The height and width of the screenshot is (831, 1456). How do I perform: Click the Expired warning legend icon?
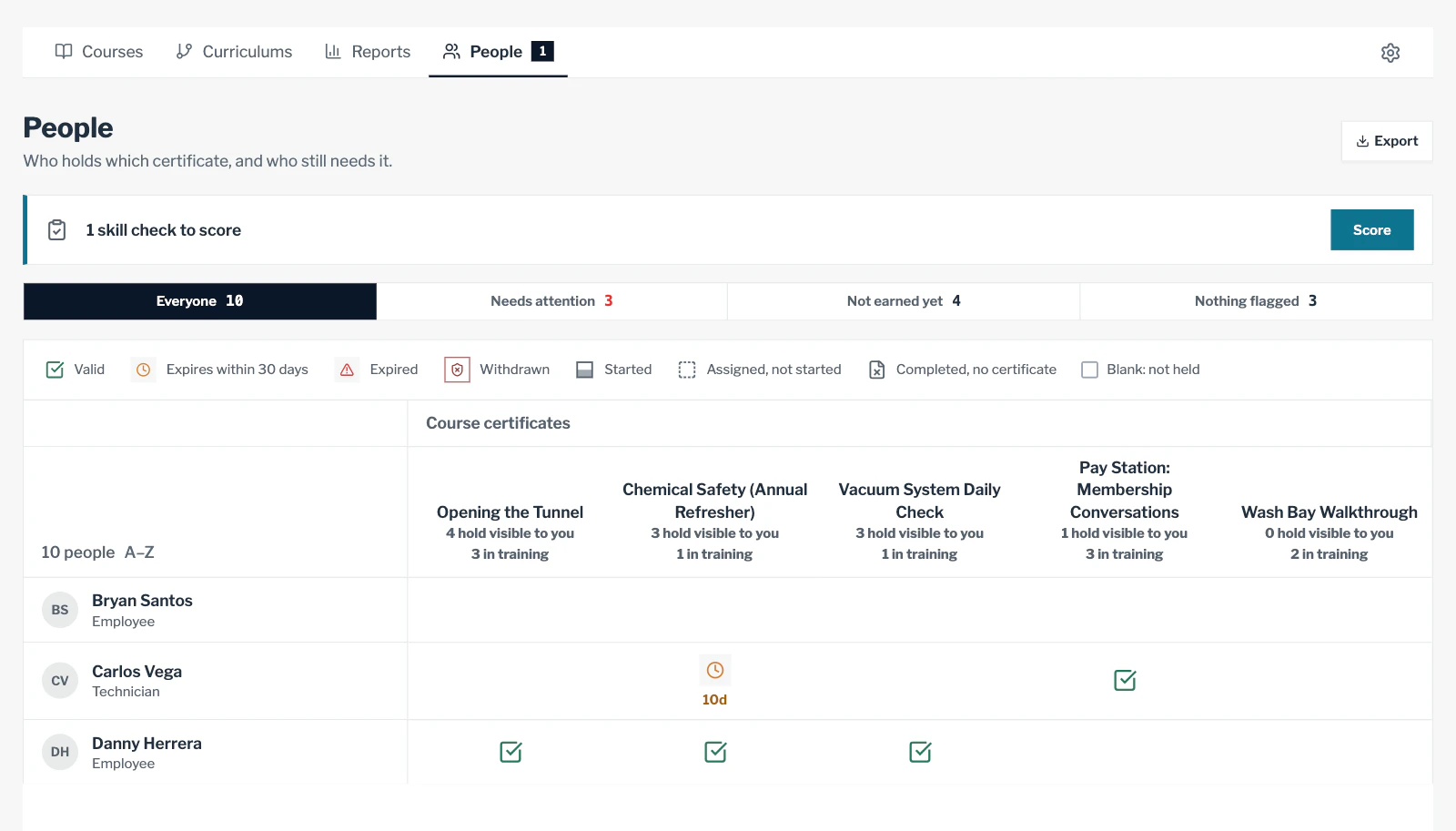(x=347, y=370)
